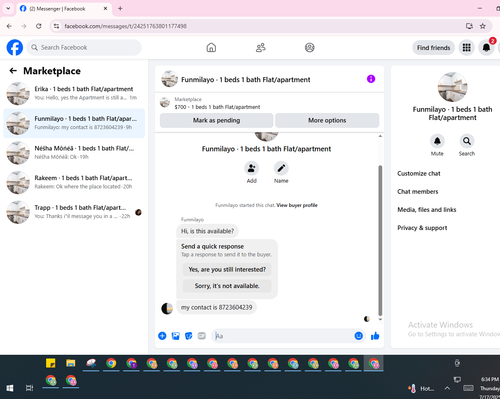Open File Explorer from taskbar
The width and height of the screenshot is (500, 399).
click(x=71, y=363)
